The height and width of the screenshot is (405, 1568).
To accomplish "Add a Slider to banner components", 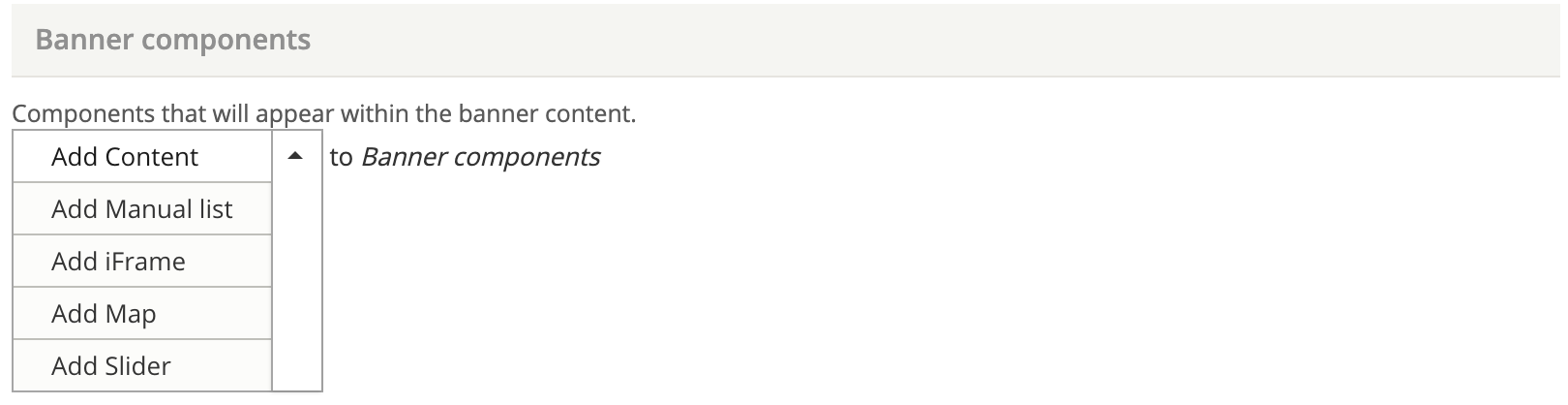I will point(111,366).
